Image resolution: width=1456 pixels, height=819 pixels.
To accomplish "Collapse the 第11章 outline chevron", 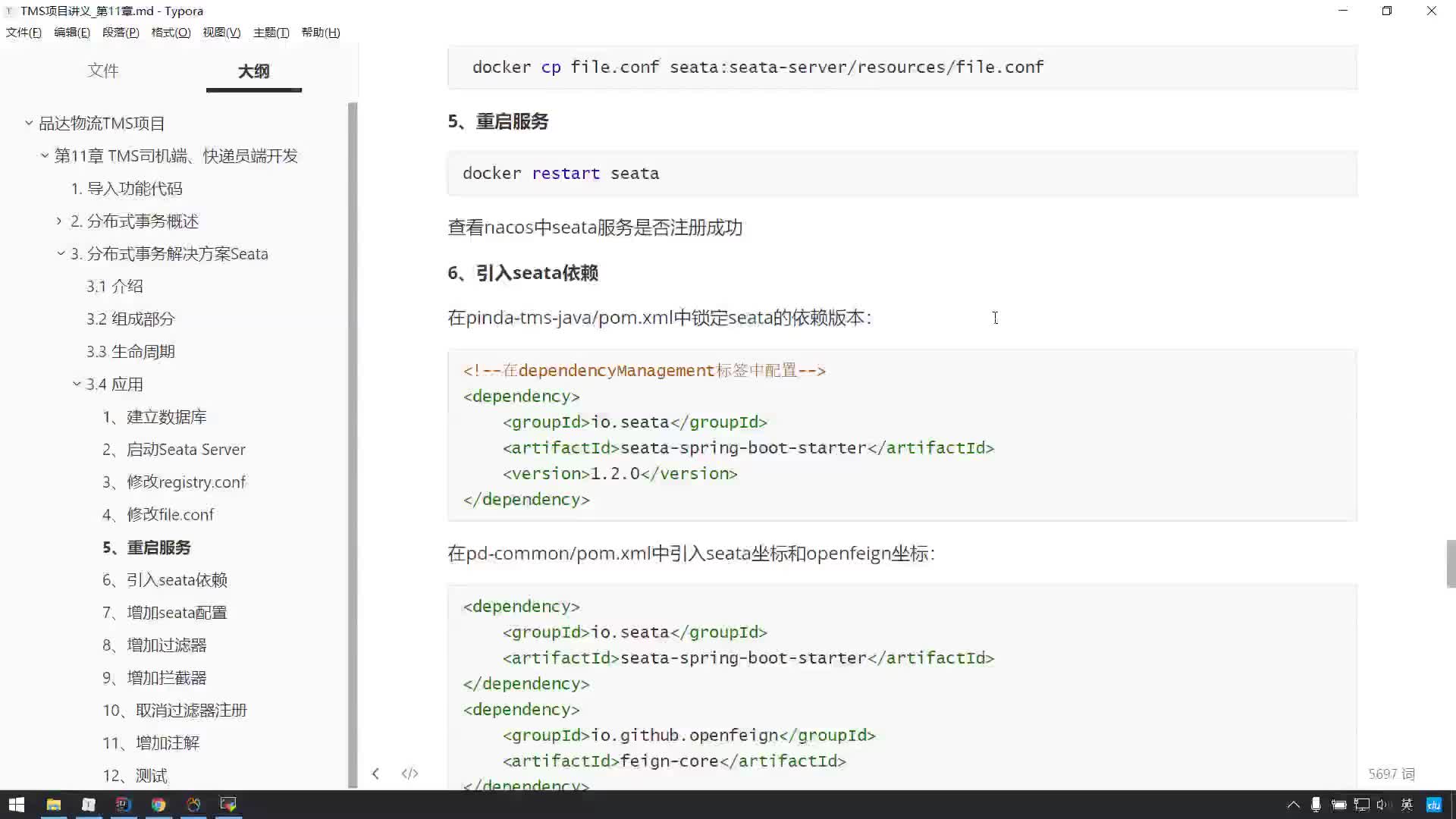I will coord(45,155).
